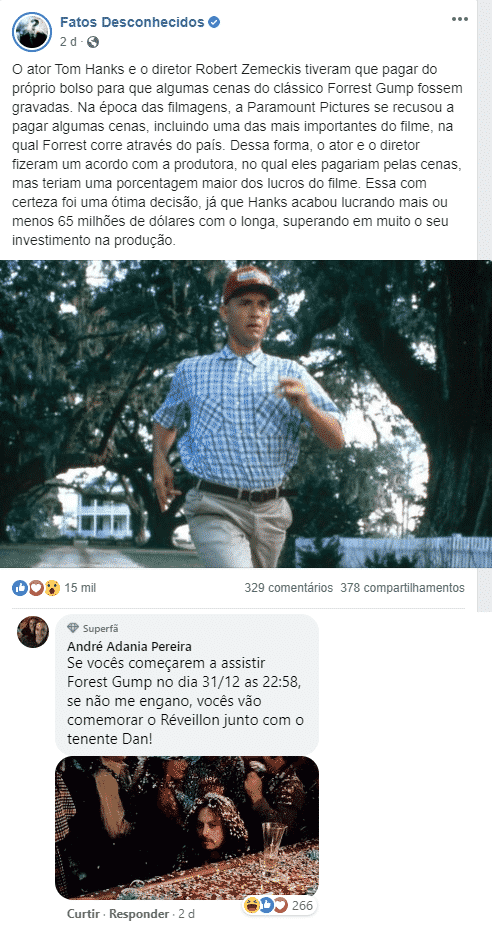Screen dimensions: 492x927
Task: Click the Fatos Desconhecidos profile picture
Action: (x=32, y=31)
